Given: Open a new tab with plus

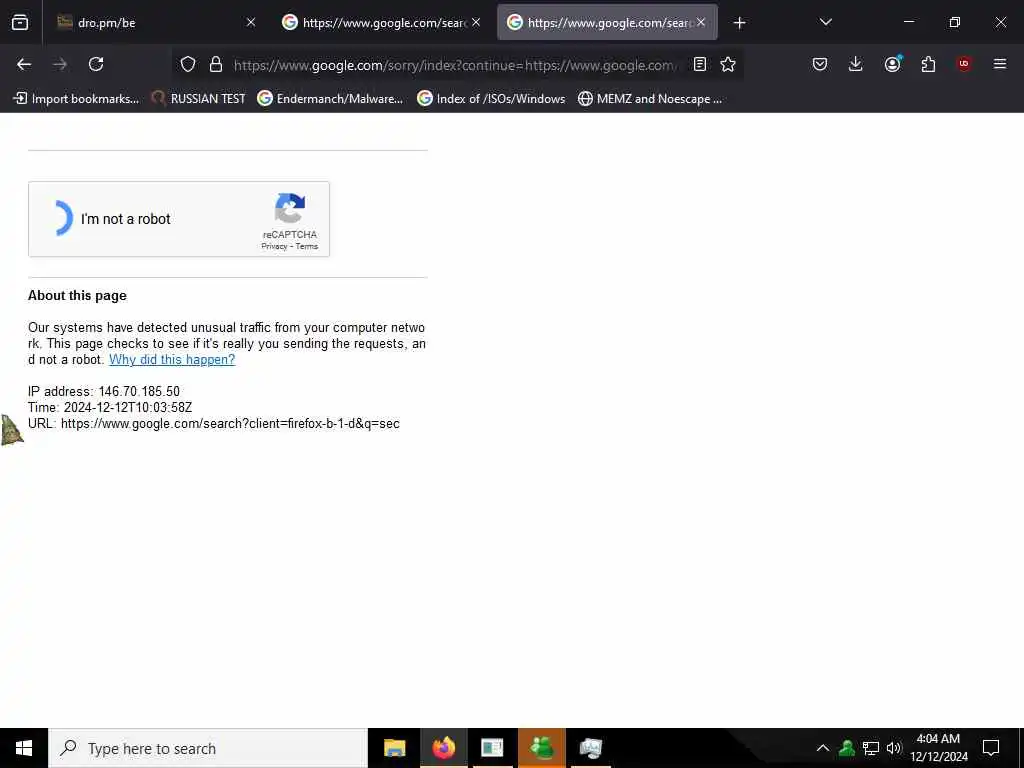Looking at the screenshot, I should click(x=739, y=23).
